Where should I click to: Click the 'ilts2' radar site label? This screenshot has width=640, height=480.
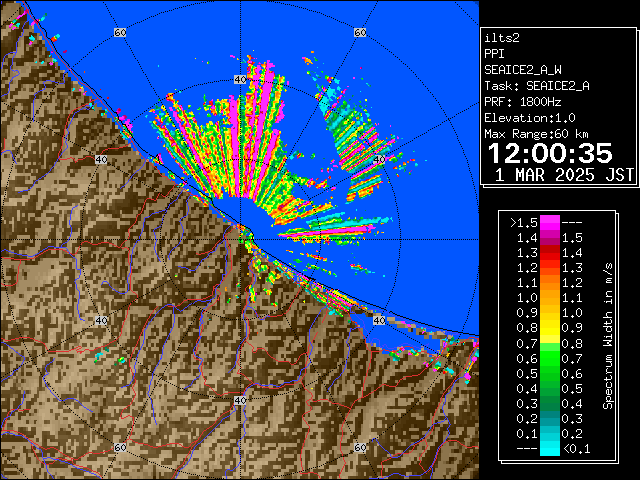tap(502, 38)
